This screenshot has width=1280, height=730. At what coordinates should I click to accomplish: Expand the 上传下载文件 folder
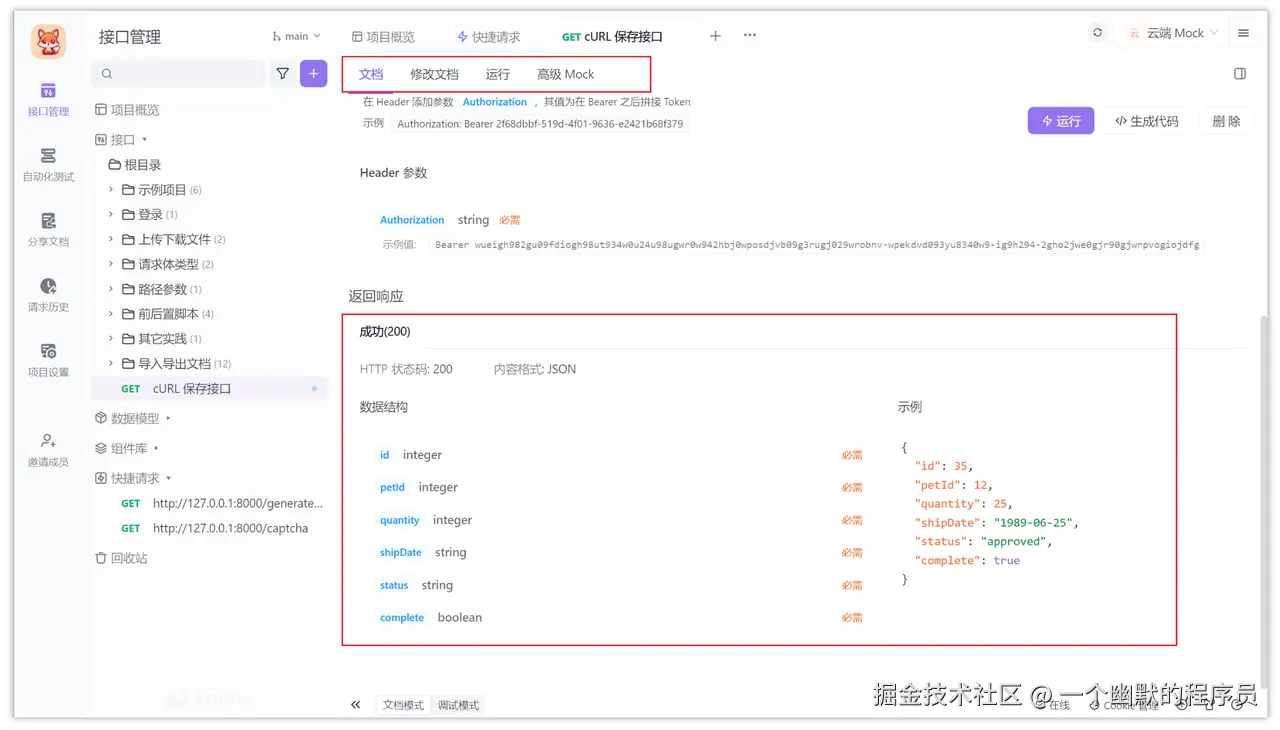[x=111, y=239]
